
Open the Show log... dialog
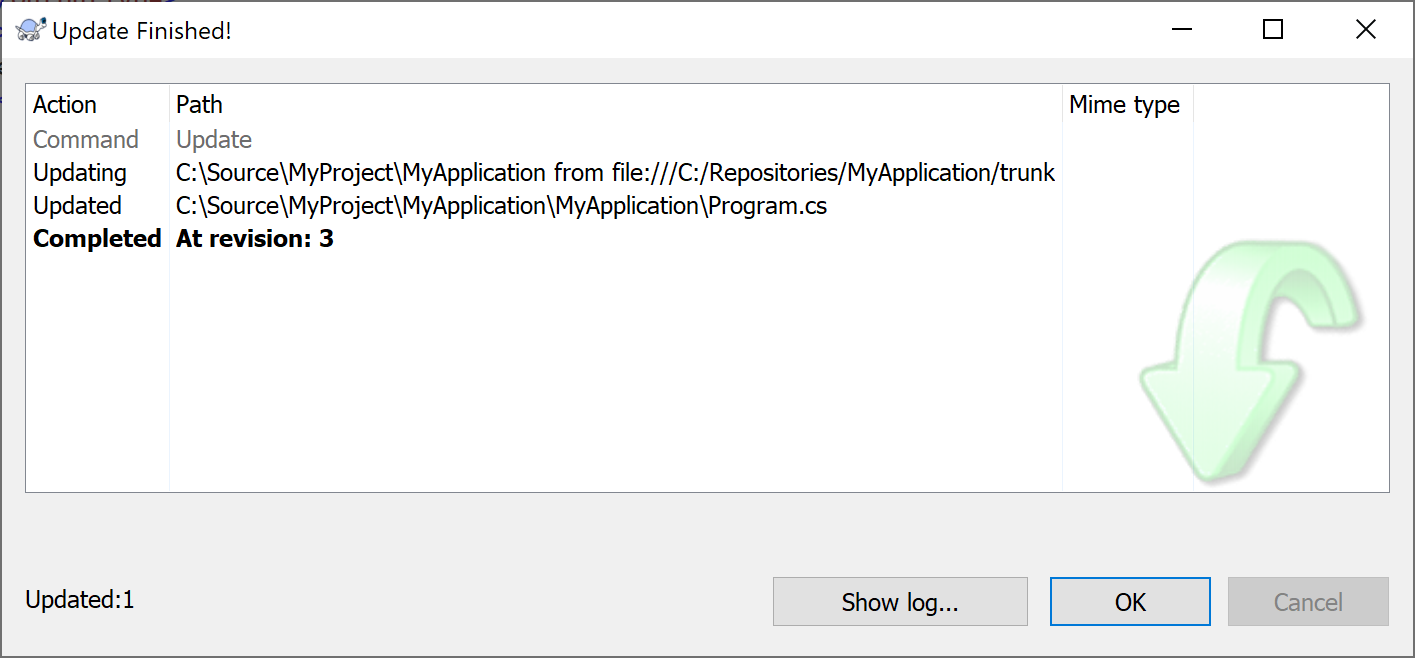coord(900,602)
